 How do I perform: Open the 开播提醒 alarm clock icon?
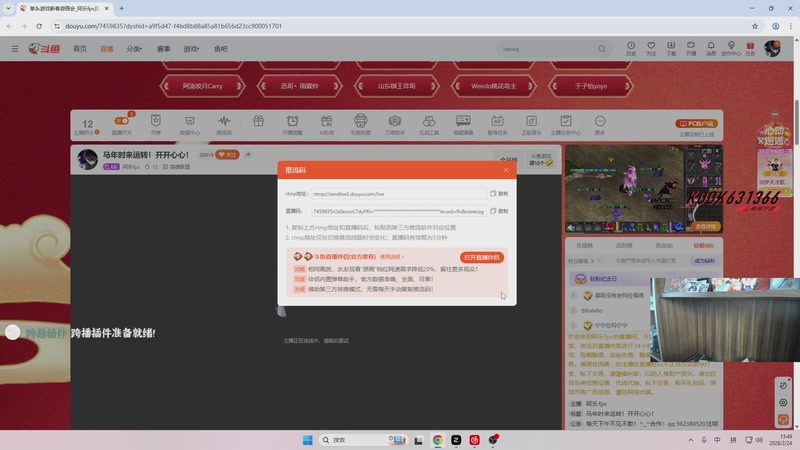292,124
